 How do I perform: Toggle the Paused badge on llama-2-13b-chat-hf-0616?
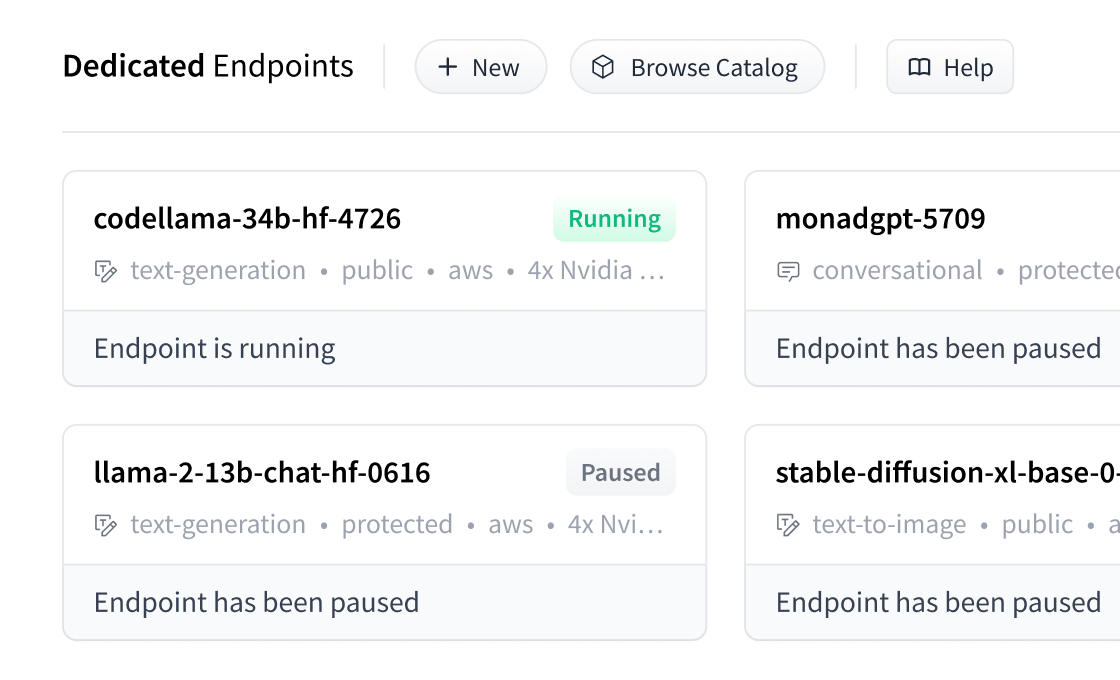point(621,472)
